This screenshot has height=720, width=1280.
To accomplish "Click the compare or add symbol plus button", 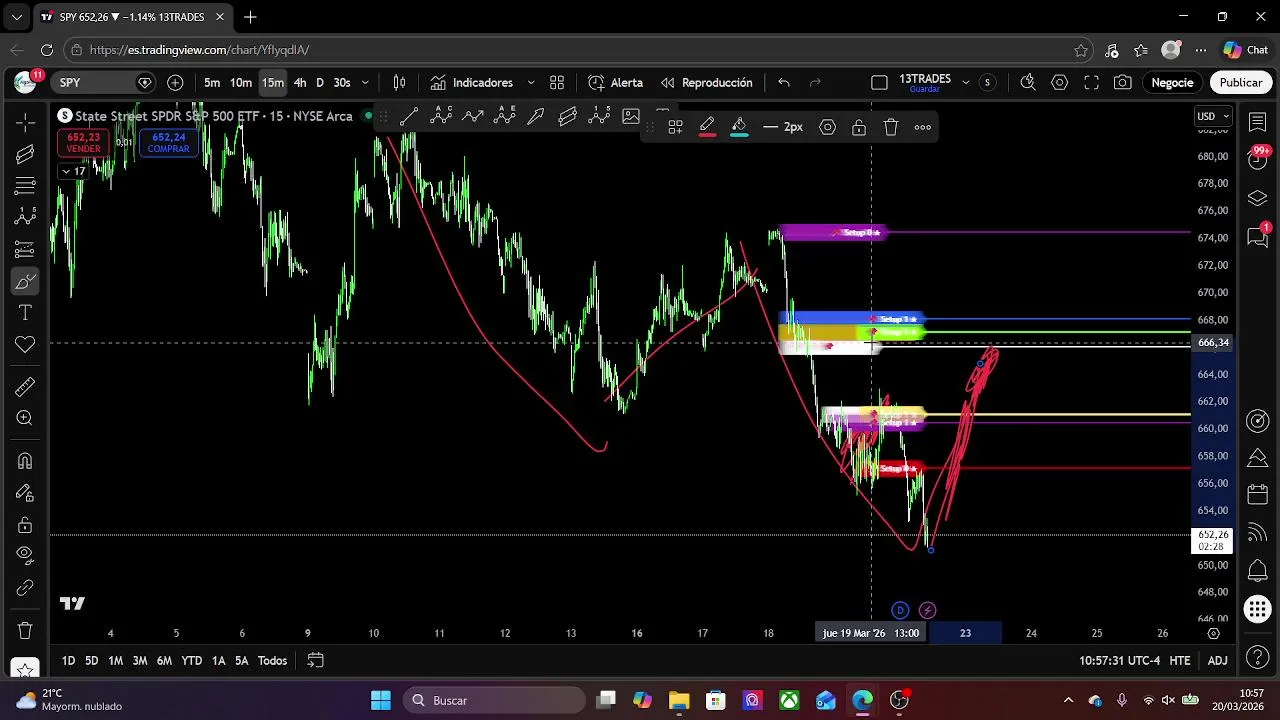I will [175, 83].
